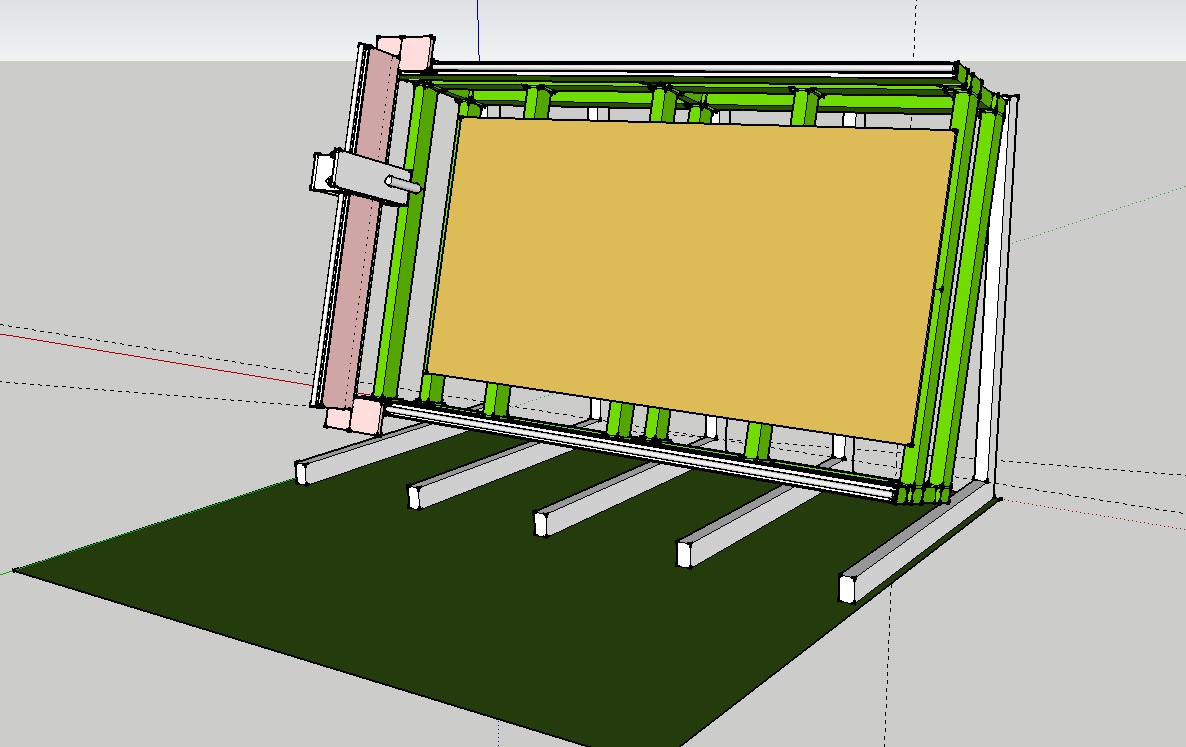Click the red axis line on left
Screen dimensions: 1186x747
(150, 354)
